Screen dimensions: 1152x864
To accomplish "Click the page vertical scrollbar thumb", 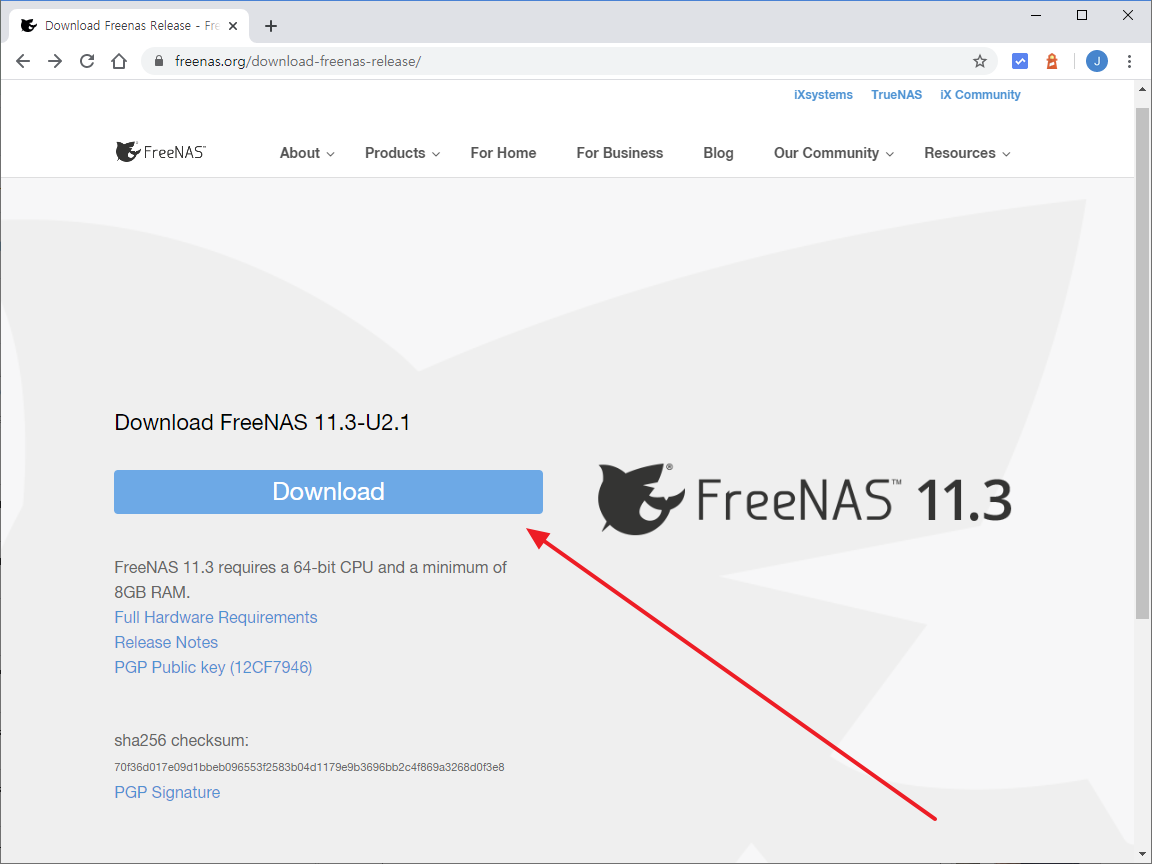I will [x=1142, y=364].
